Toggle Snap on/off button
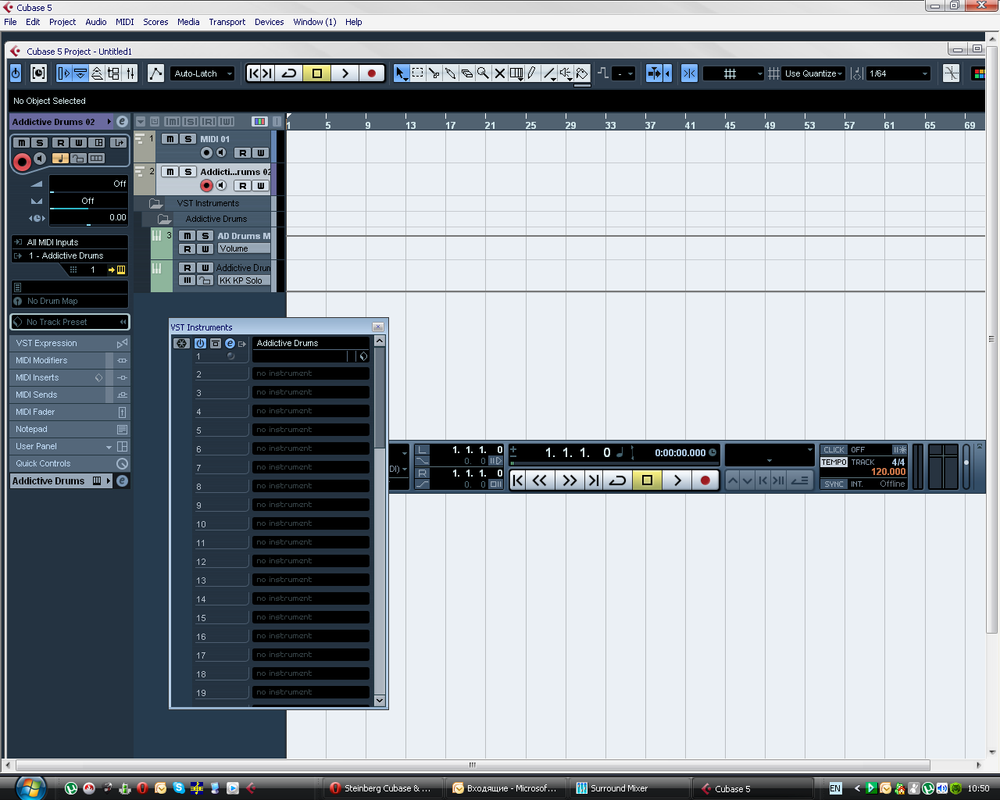Image resolution: width=1000 pixels, height=800 pixels. click(x=689, y=73)
